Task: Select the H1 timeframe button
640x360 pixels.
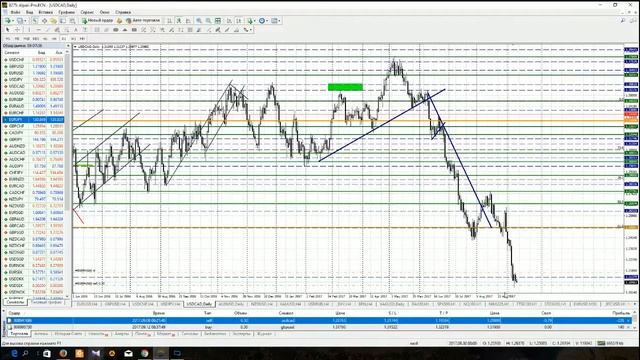Action: pos(45,38)
